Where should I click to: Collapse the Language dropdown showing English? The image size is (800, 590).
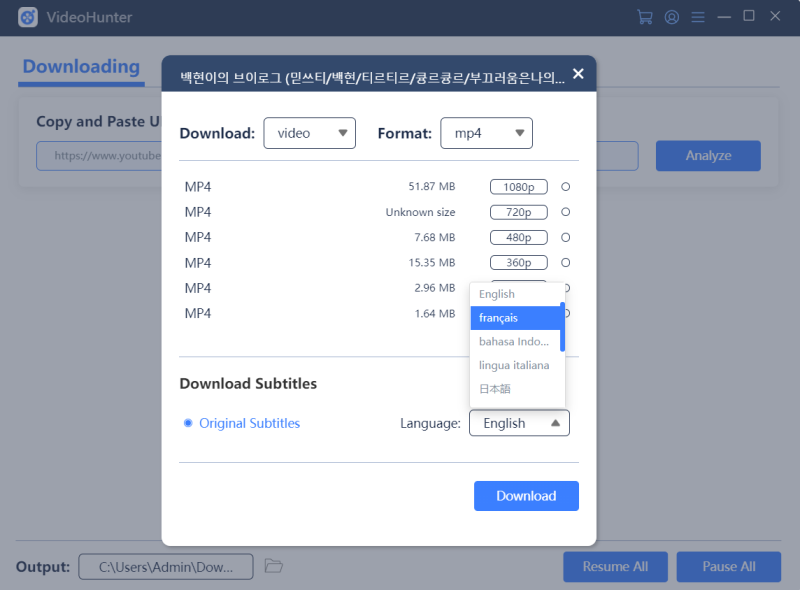519,423
